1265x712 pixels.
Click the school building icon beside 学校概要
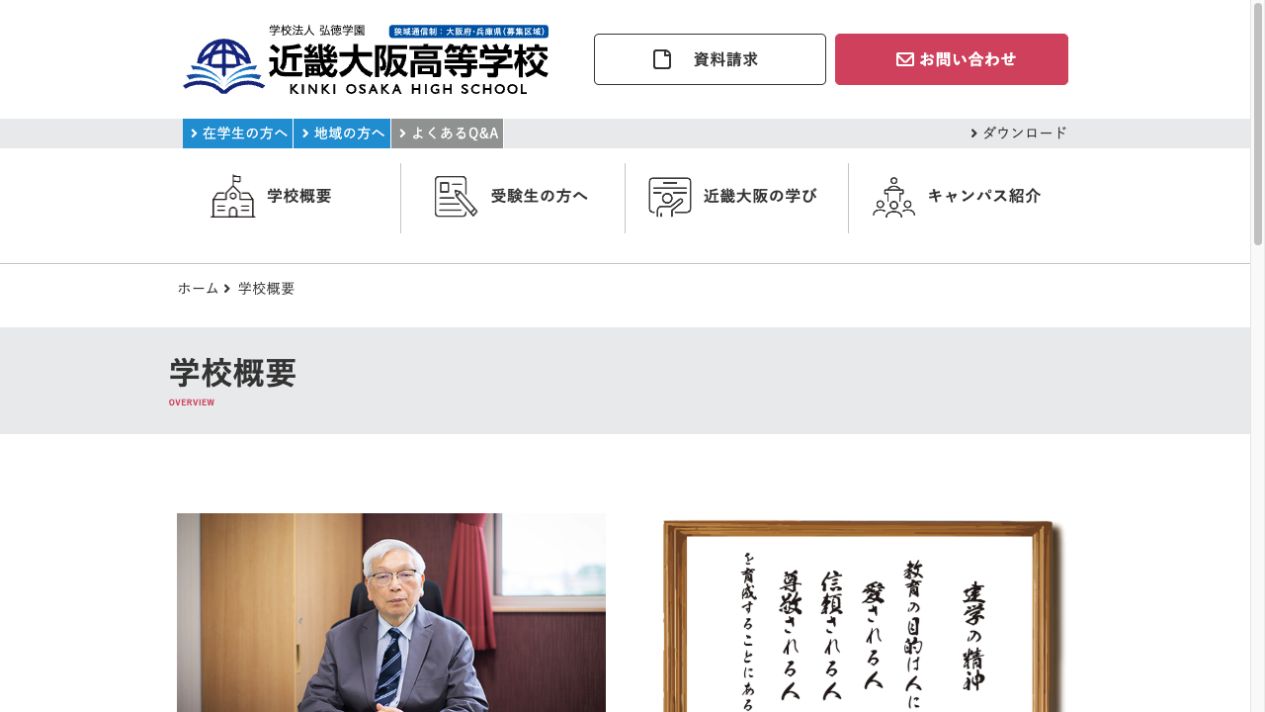pyautogui.click(x=233, y=196)
